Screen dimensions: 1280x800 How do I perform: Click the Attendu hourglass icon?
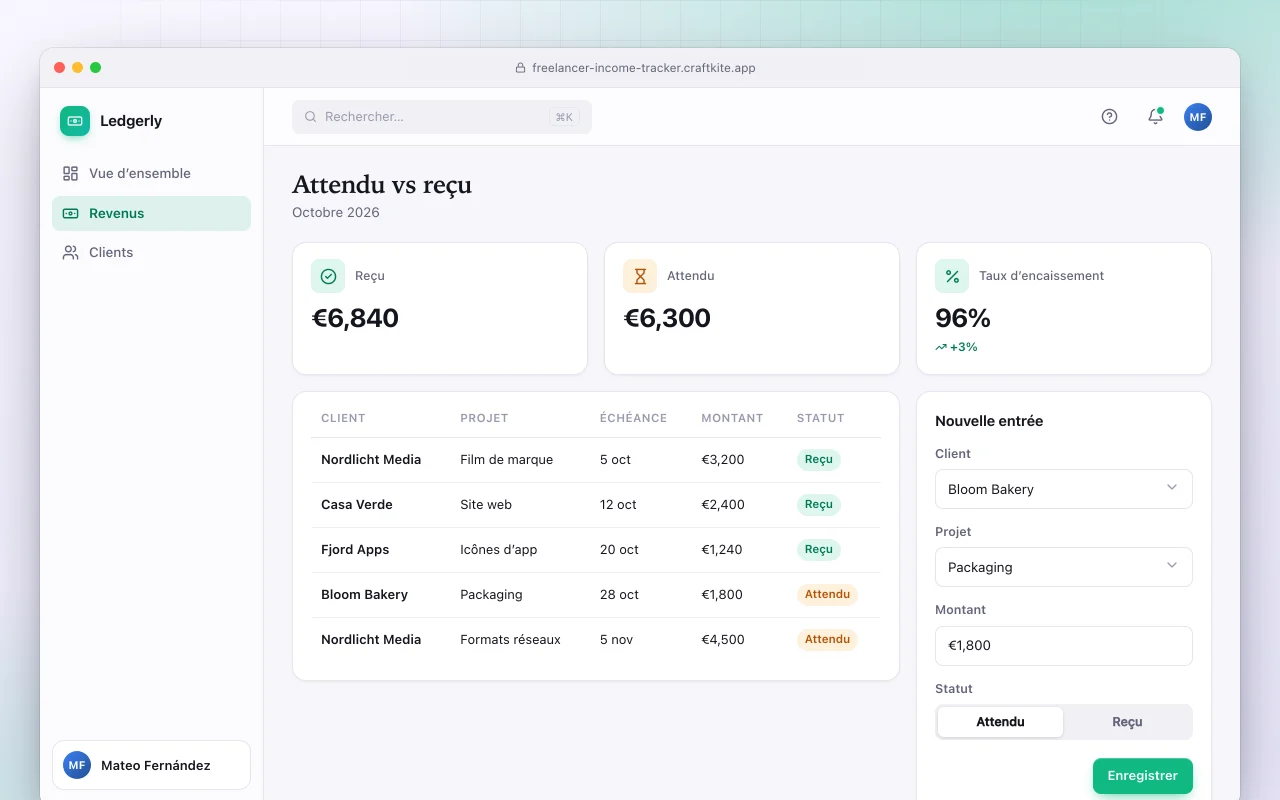(640, 276)
